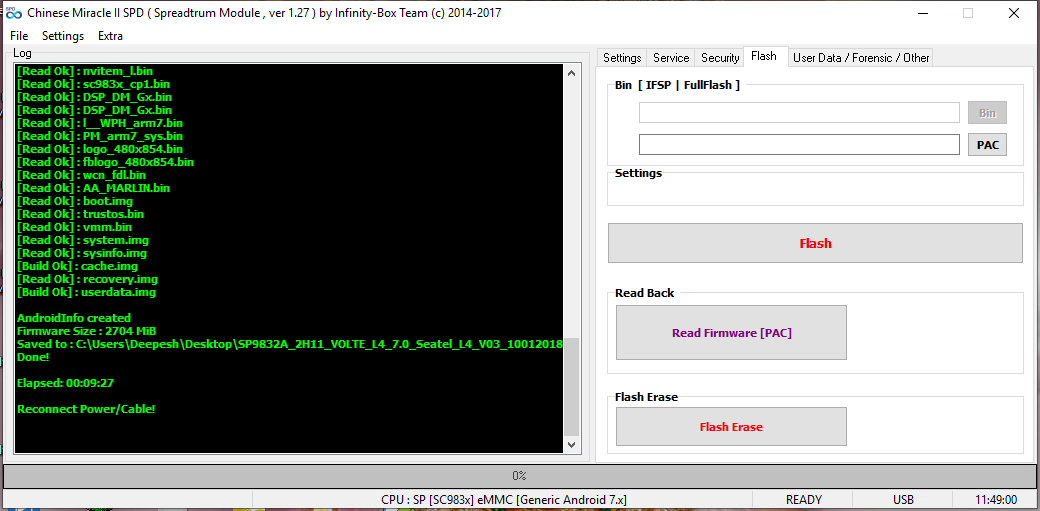Open User Data / Forensic / Other tab
Image resolution: width=1040 pixels, height=511 pixels.
(861, 58)
